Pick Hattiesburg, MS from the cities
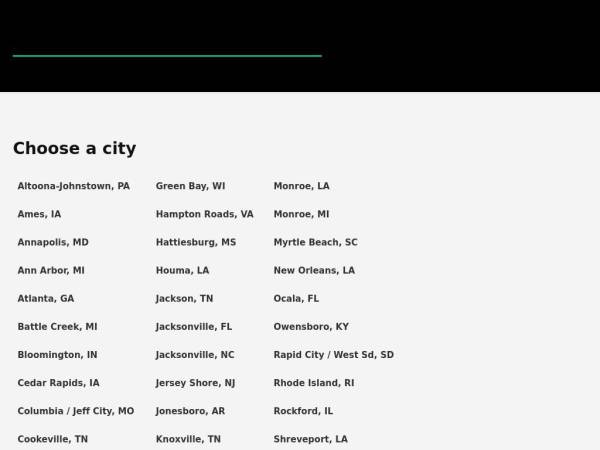 (x=196, y=243)
